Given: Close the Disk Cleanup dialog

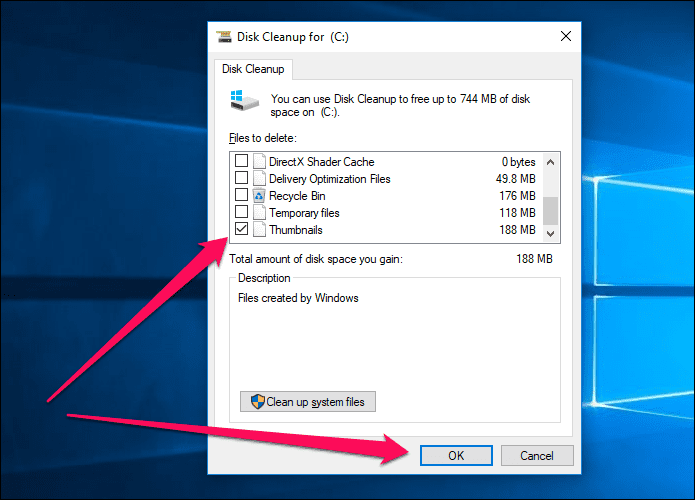Looking at the screenshot, I should coord(566,36).
